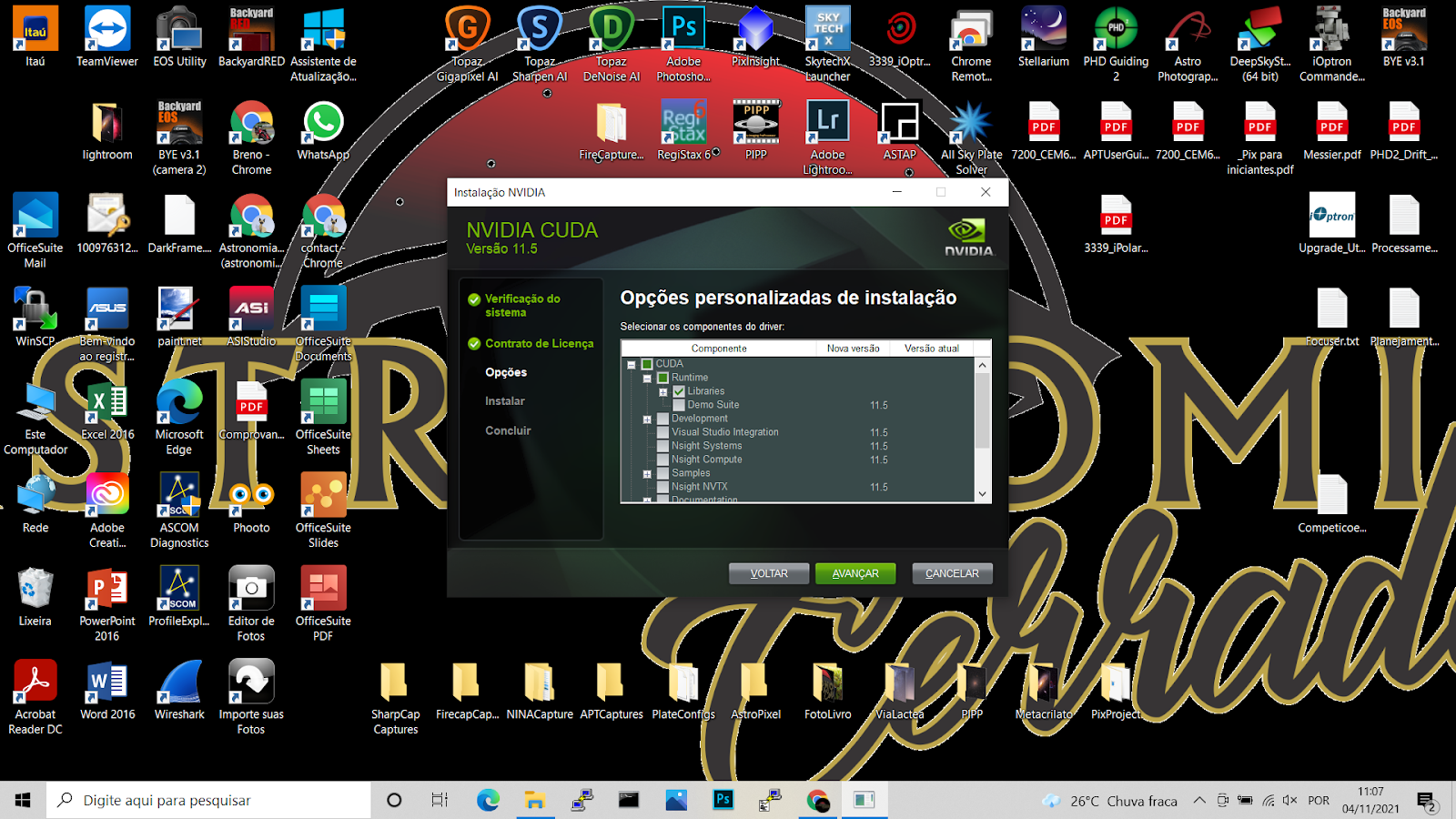Screen dimensions: 1456x819
Task: Select the Opções installer step
Action: click(506, 372)
